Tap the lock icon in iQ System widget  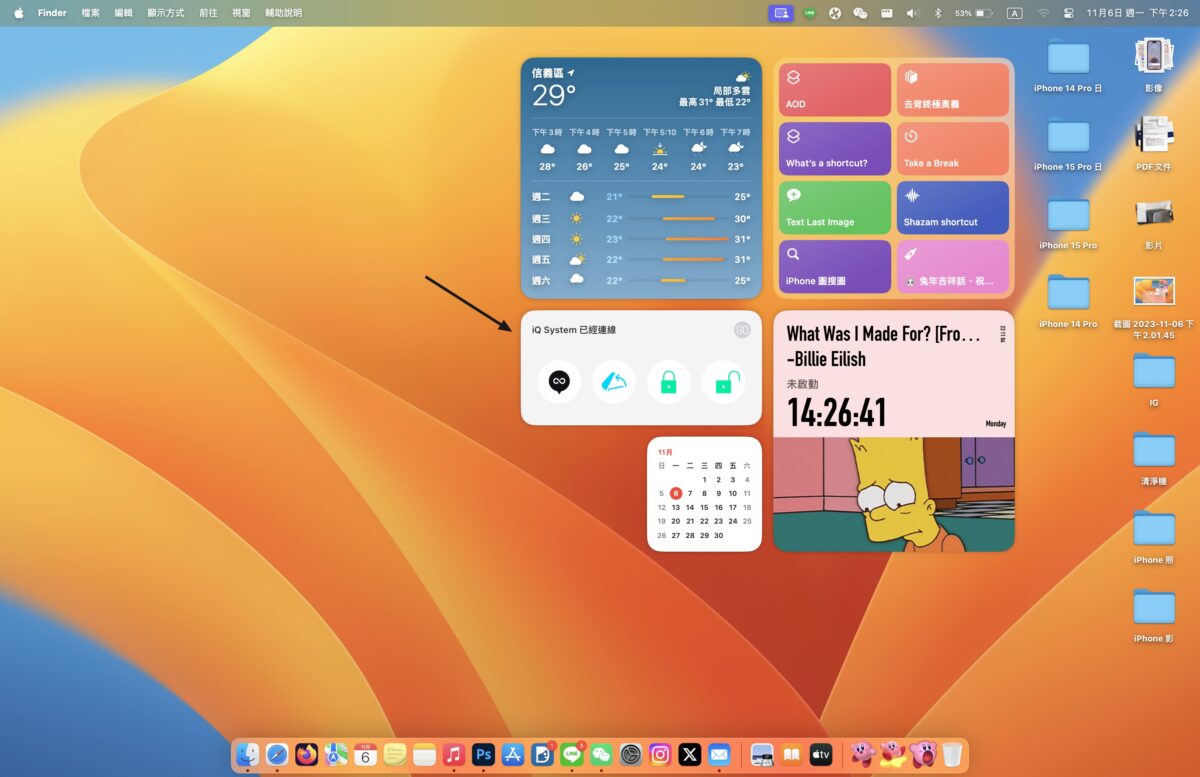[x=668, y=382]
